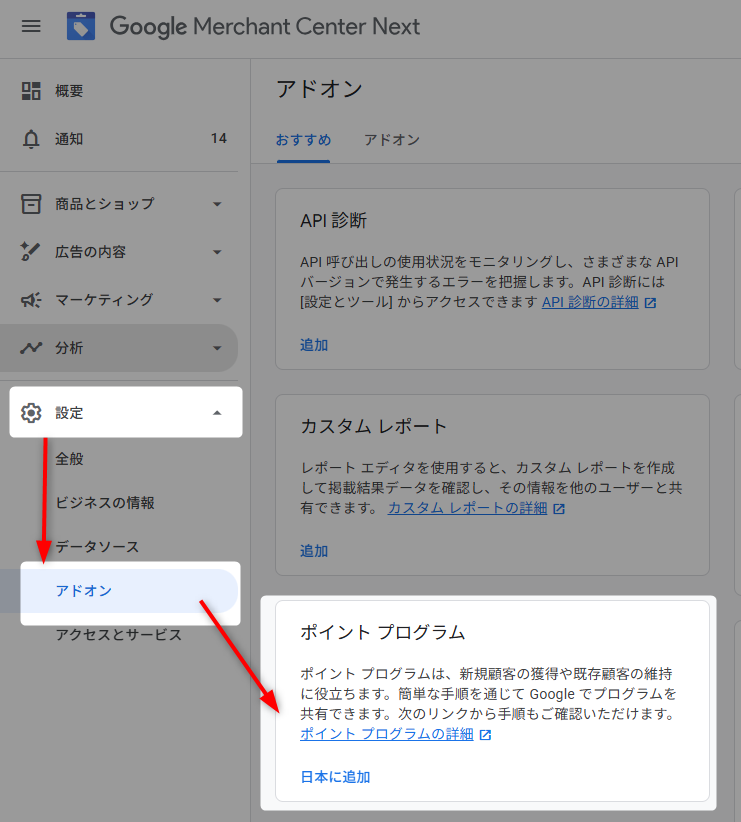Screen dimensions: 741x822
Task: Click the 設定 gear icon
Action: click(31, 413)
